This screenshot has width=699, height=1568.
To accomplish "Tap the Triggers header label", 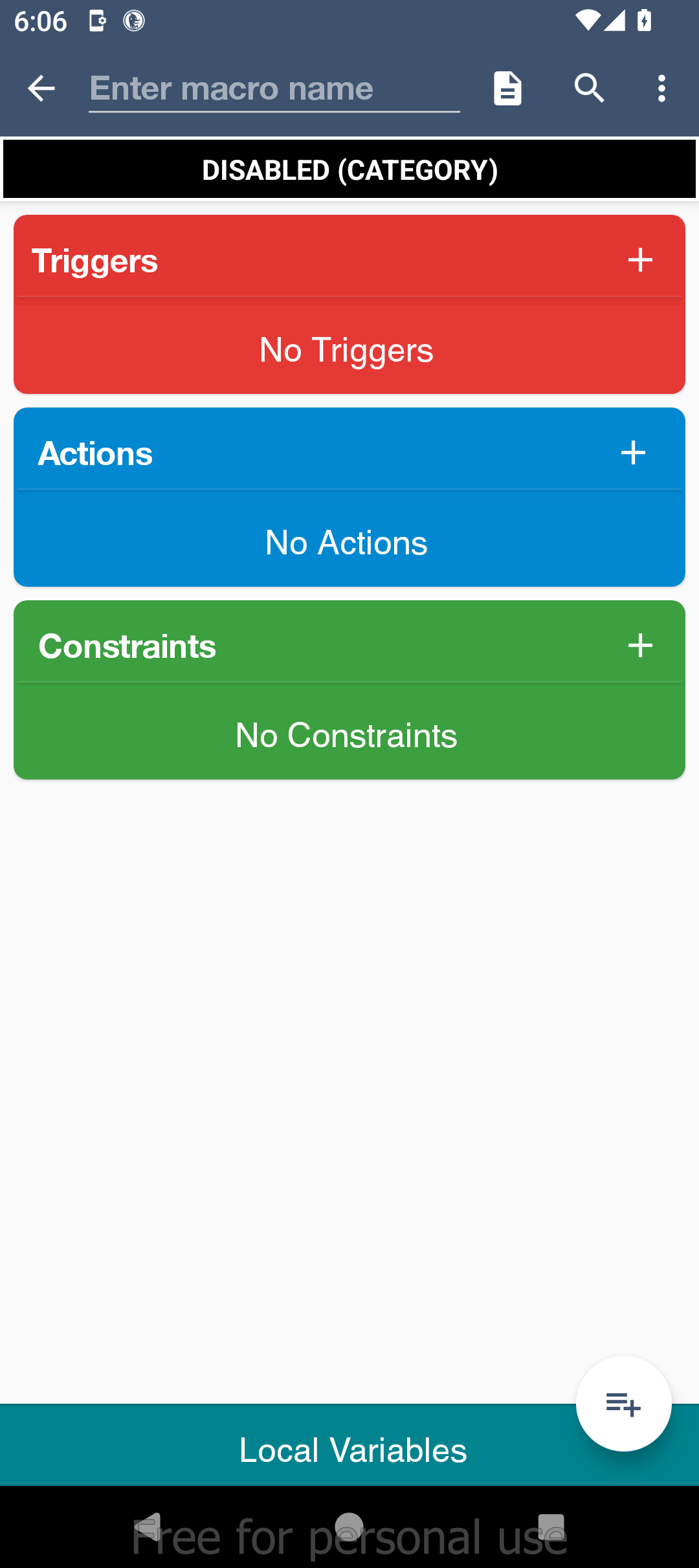I will pyautogui.click(x=95, y=261).
